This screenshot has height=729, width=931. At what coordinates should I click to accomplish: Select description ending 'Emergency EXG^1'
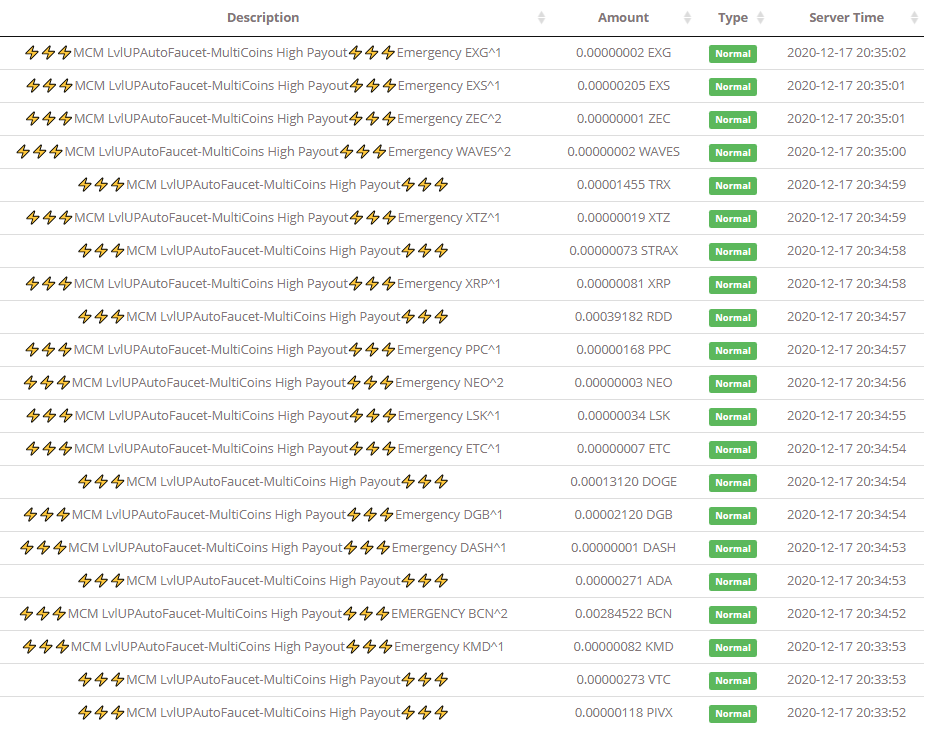(x=263, y=53)
